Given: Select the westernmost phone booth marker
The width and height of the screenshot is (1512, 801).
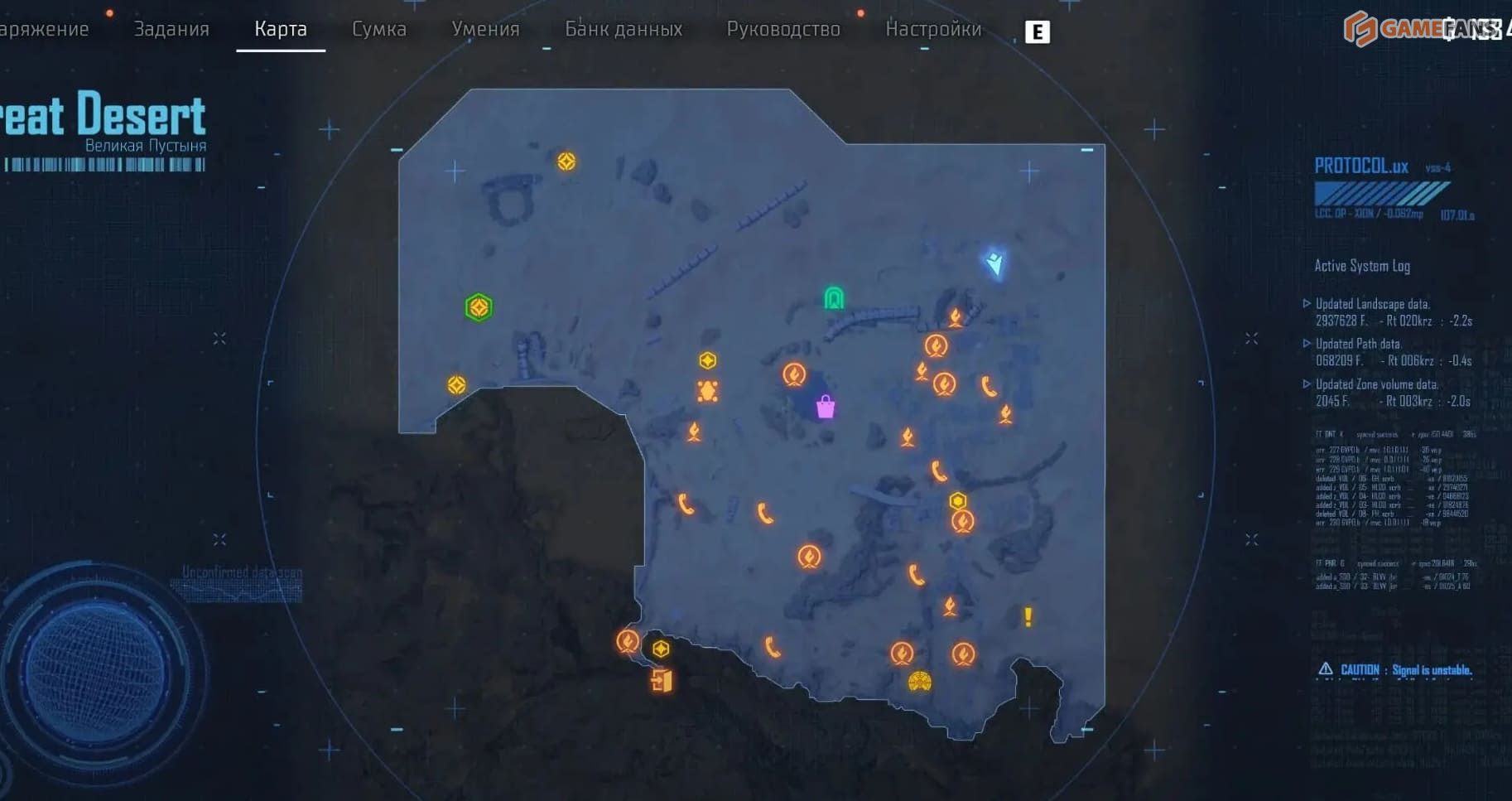Looking at the screenshot, I should [686, 504].
